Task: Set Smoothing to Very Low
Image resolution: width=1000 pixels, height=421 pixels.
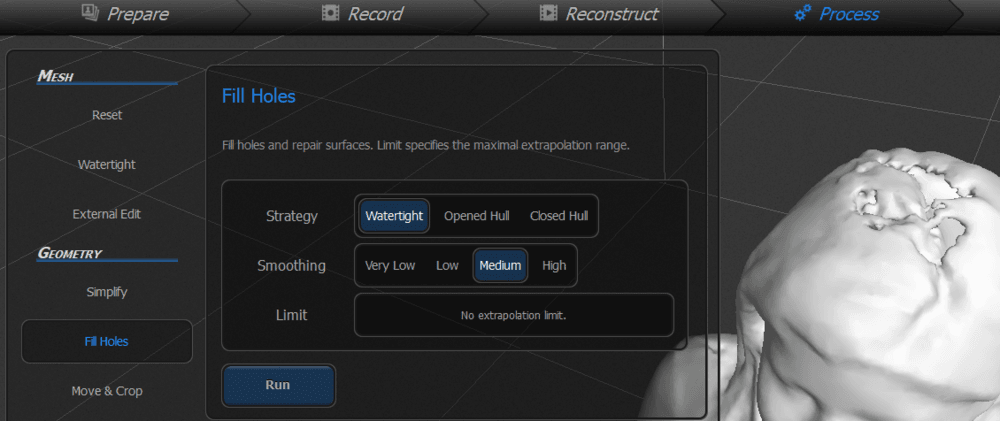Action: 390,265
